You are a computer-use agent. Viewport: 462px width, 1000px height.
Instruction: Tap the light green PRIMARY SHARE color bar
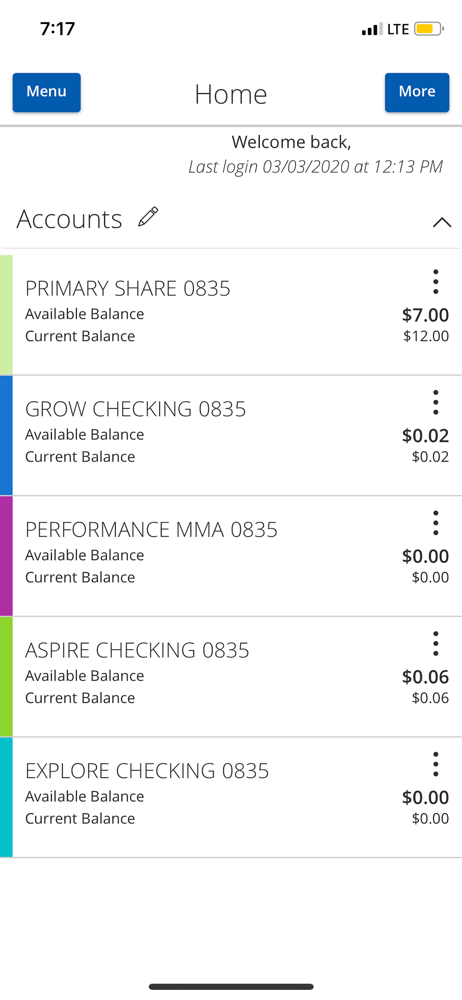[6, 314]
